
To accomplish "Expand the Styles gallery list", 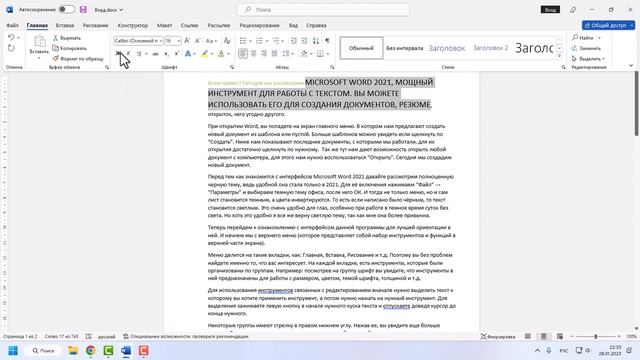I will (x=559, y=56).
